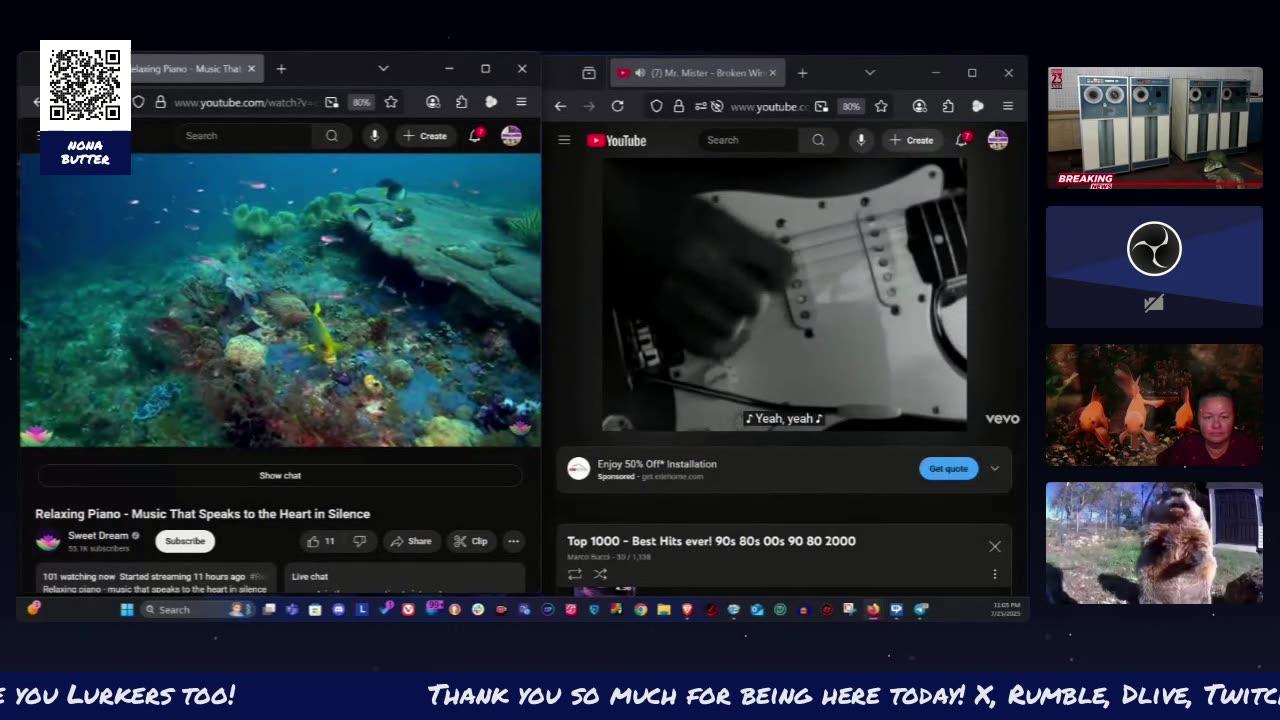Image resolution: width=1280 pixels, height=720 pixels.
Task: Open notifications bell in right YouTube window
Action: [961, 140]
